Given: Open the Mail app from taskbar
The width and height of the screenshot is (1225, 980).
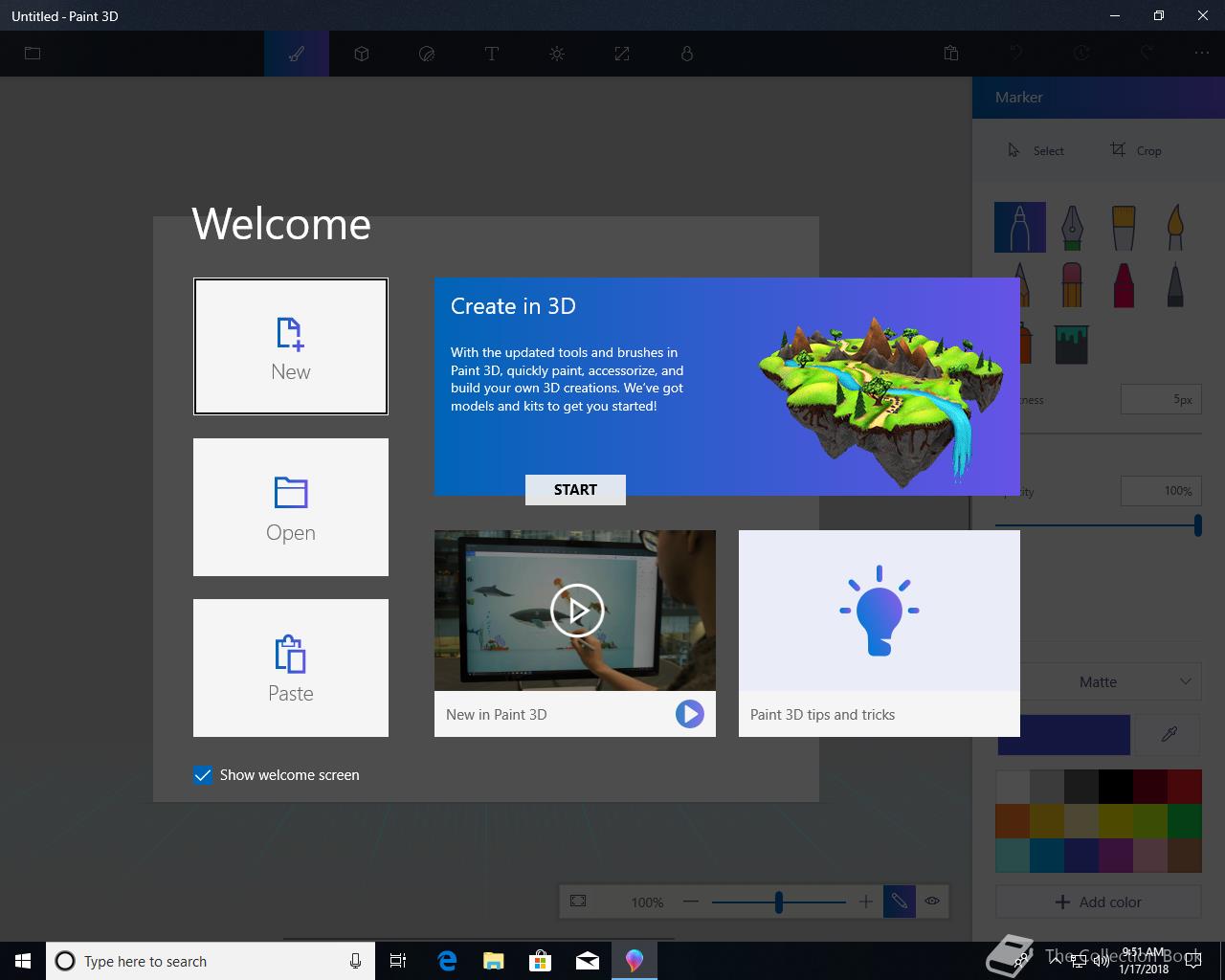Looking at the screenshot, I should click(x=588, y=961).
